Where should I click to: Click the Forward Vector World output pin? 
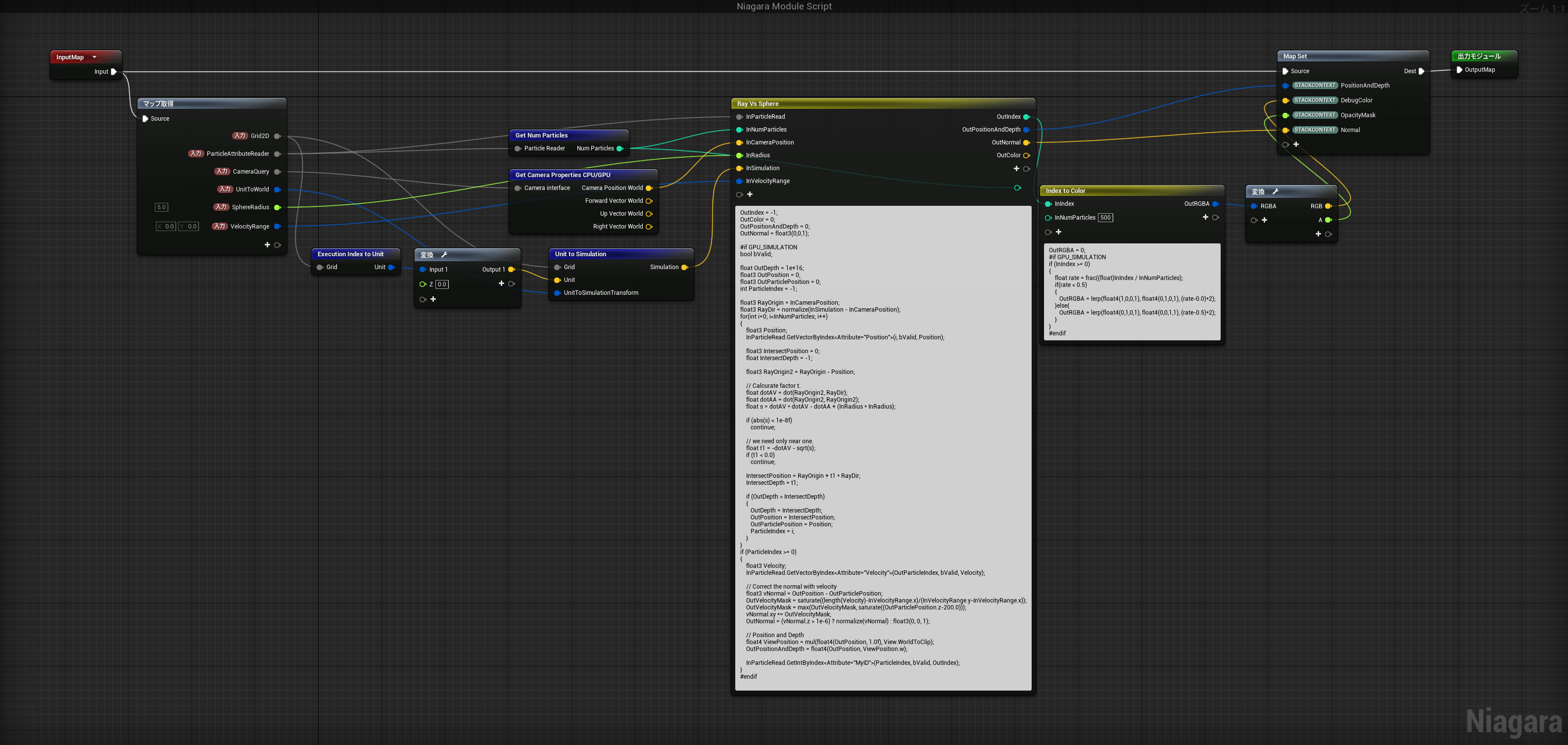point(649,201)
